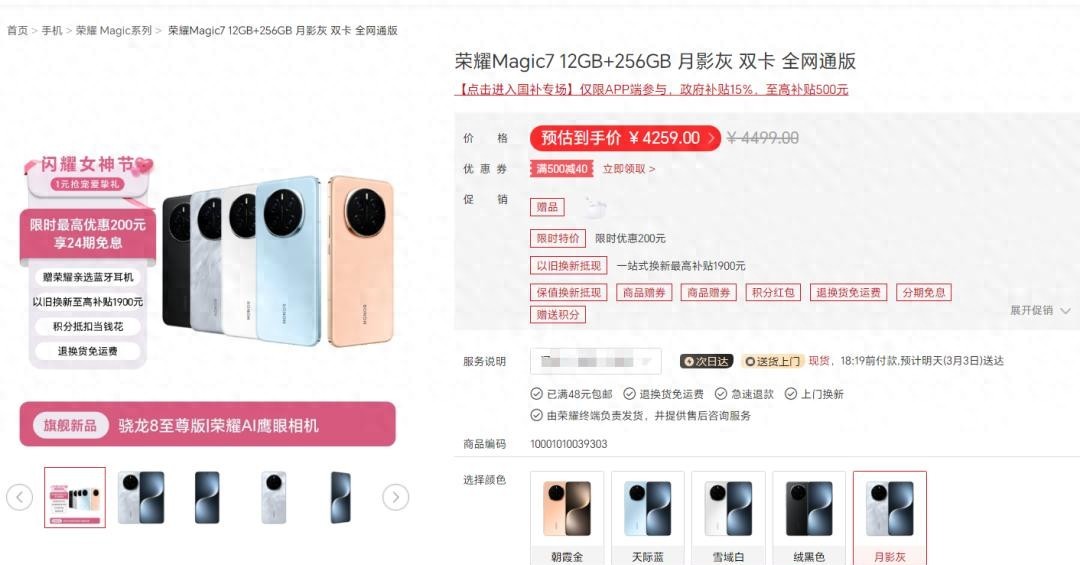Viewport: 1080px width, 565px height.
Task: Click the 次日达 delivery badge
Action: tap(706, 361)
